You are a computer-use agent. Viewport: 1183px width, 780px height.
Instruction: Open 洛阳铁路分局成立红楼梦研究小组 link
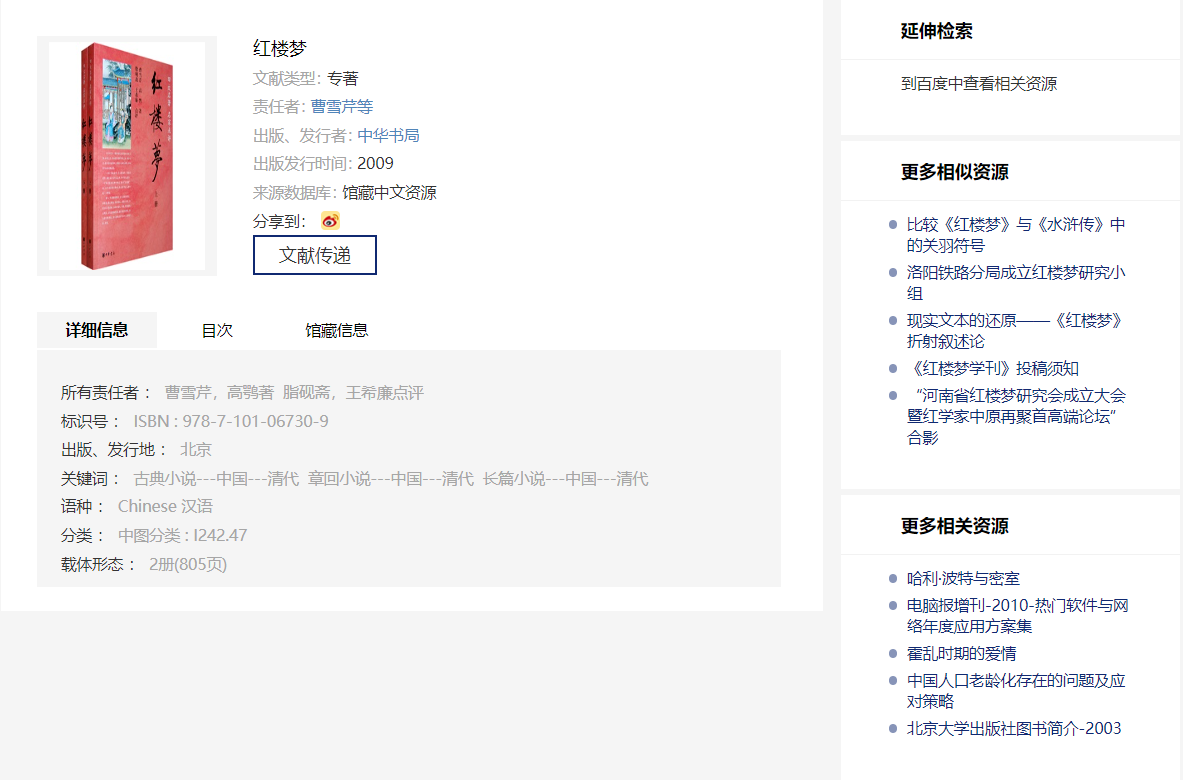[x=1015, y=282]
